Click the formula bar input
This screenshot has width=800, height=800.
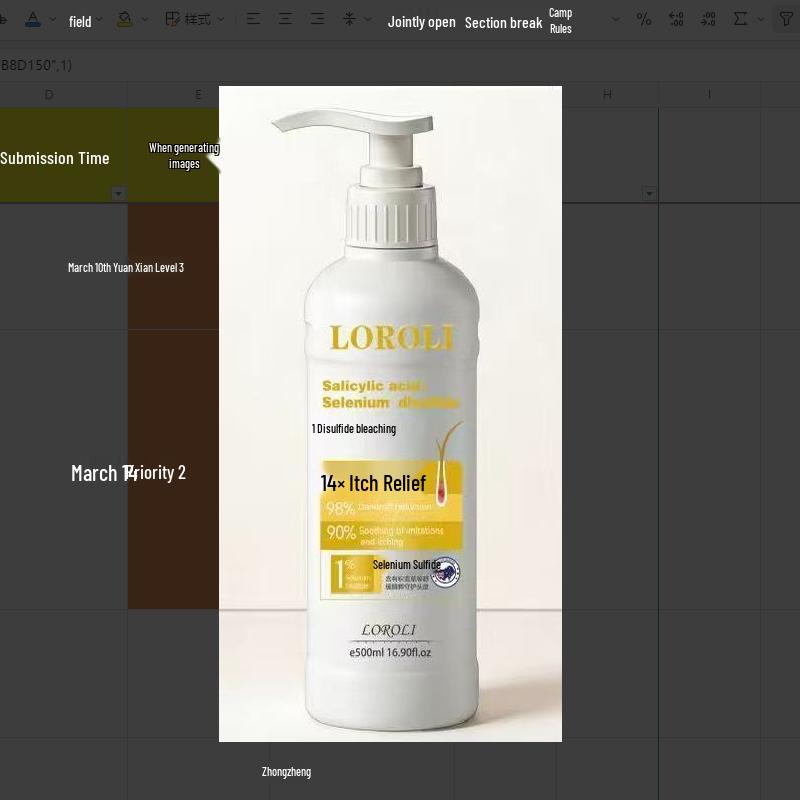point(400,65)
